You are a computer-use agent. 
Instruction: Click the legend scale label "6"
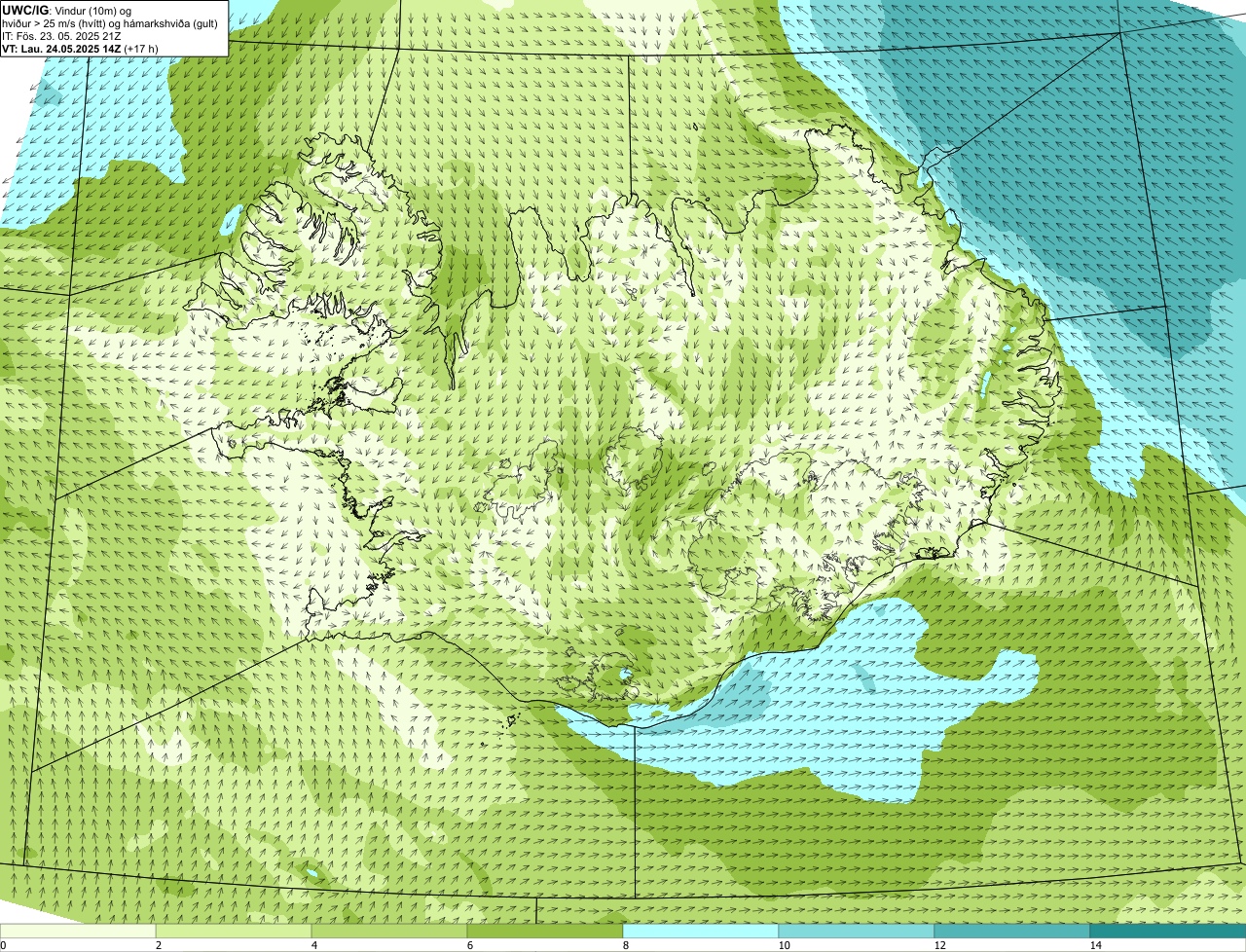(469, 945)
